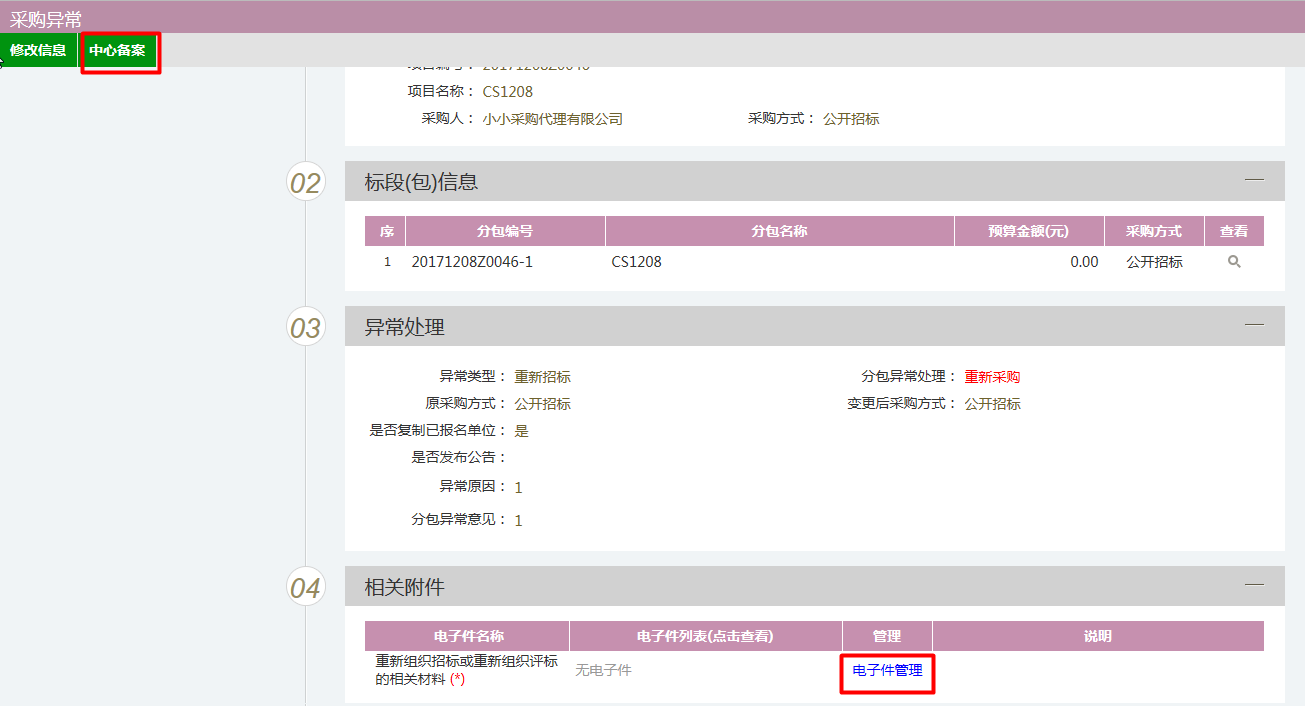Click the magnifier icon in 查看 column
The width and height of the screenshot is (1305, 706).
[x=1234, y=262]
